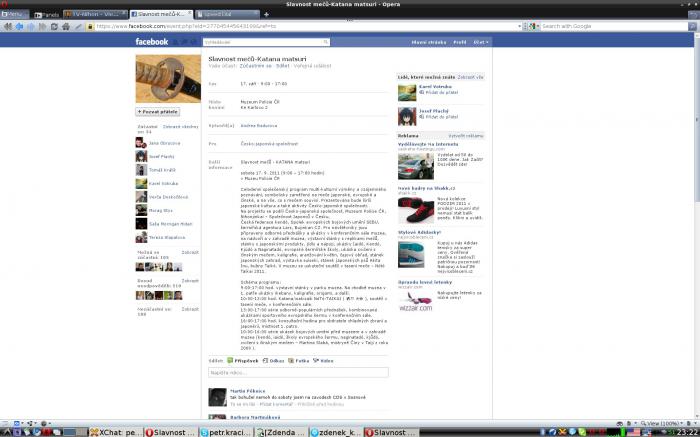Open zdenek_k... taskbar window
Image resolution: width=700 pixels, height=437 pixels.
pyautogui.click(x=335, y=432)
